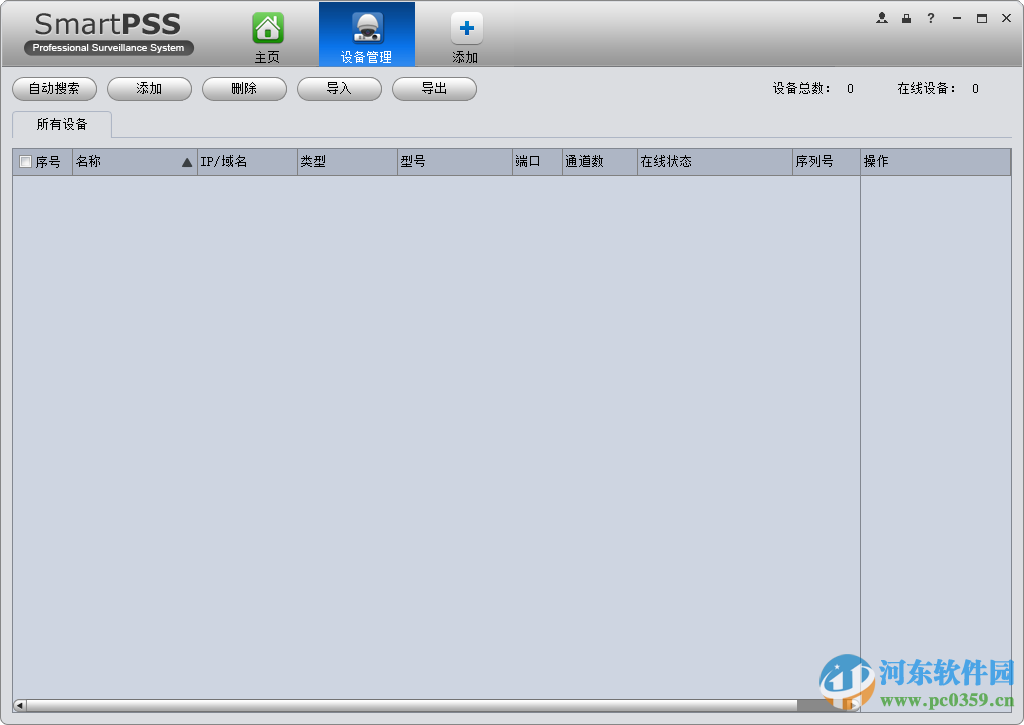Click the user account icon in title bar
Viewport: 1024px width, 725px height.
[x=882, y=17]
